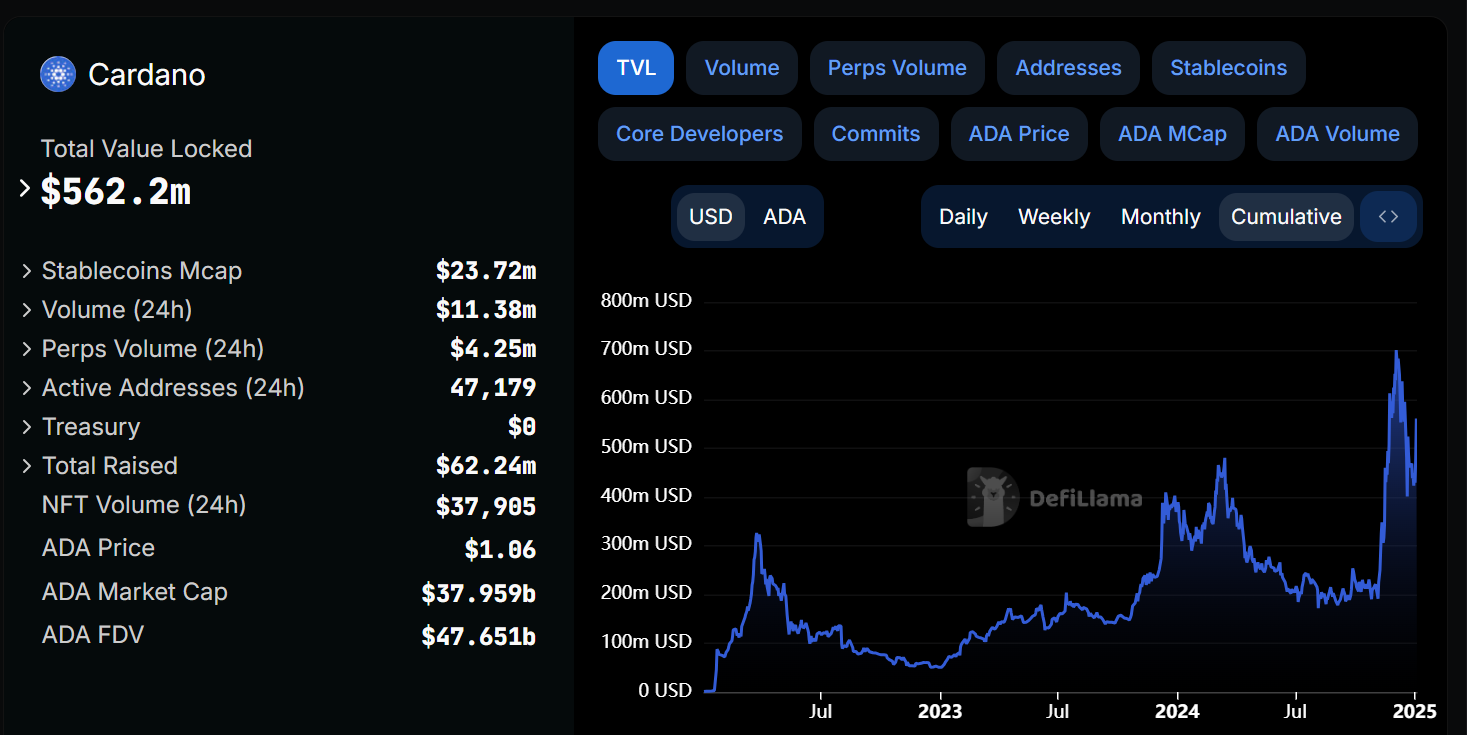The width and height of the screenshot is (1467, 735).
Task: Click the 400m USD axis label
Action: tap(646, 495)
